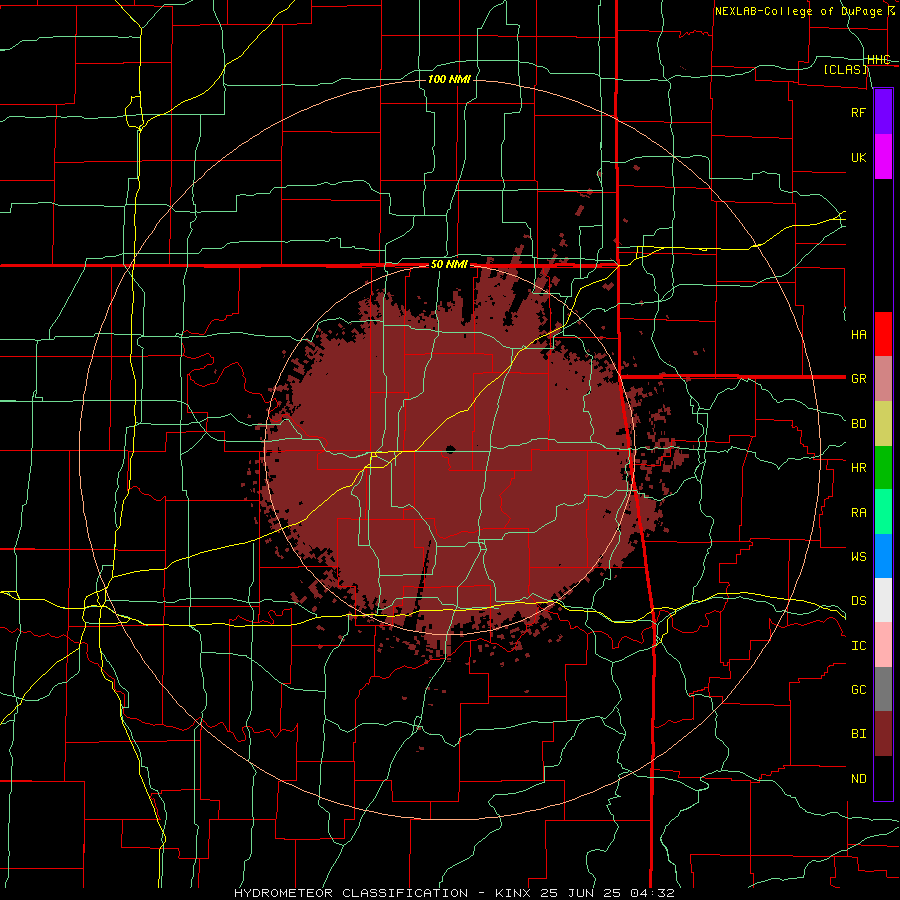This screenshot has height=900, width=900.
Task: Click the [CLAS] legend heading
Action: (845, 69)
